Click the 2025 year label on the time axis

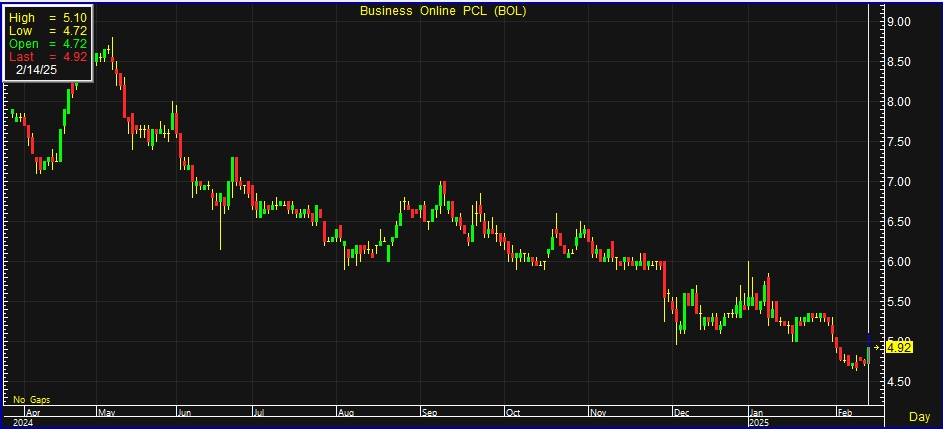click(x=761, y=422)
